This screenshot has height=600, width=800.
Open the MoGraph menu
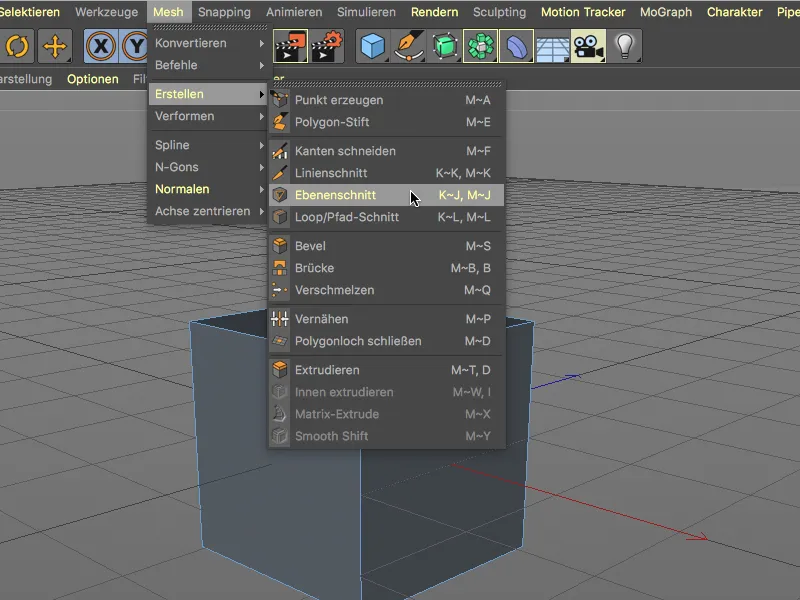[x=666, y=12]
